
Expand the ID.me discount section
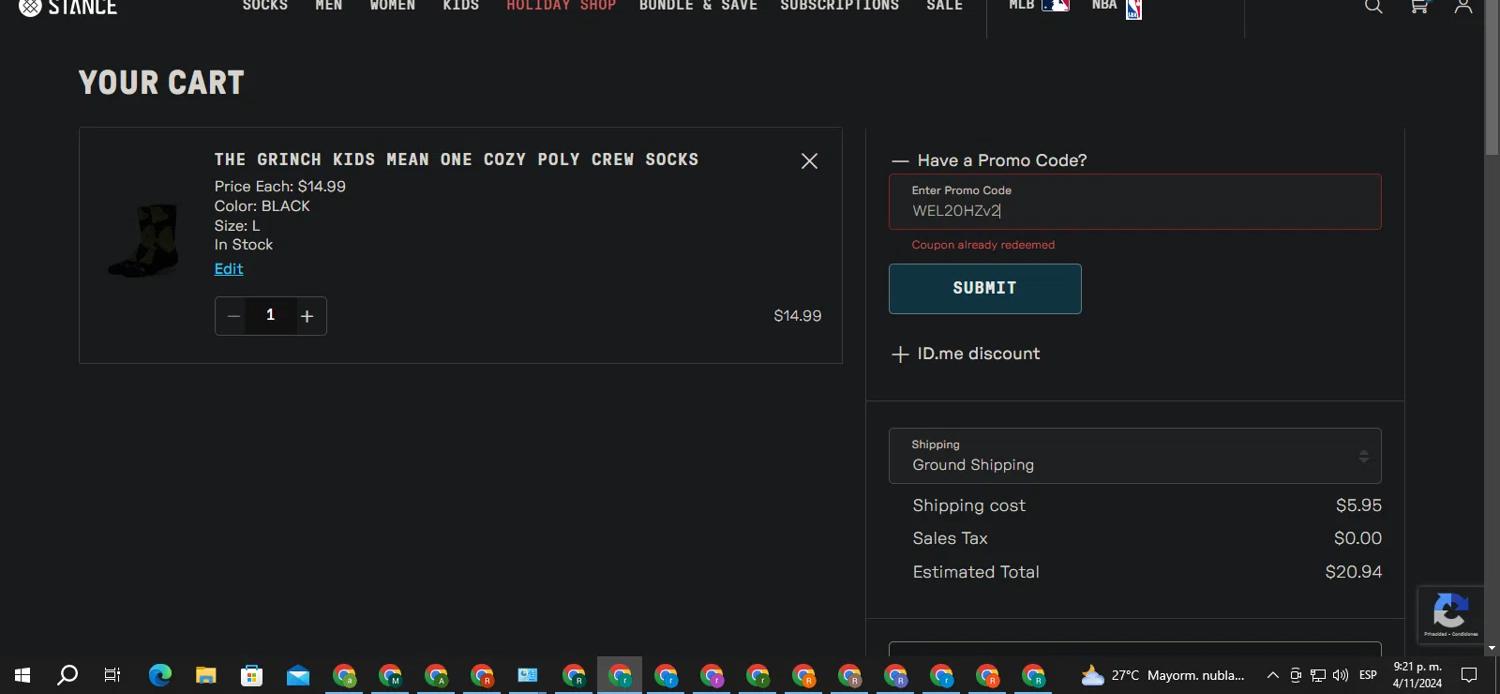click(966, 354)
